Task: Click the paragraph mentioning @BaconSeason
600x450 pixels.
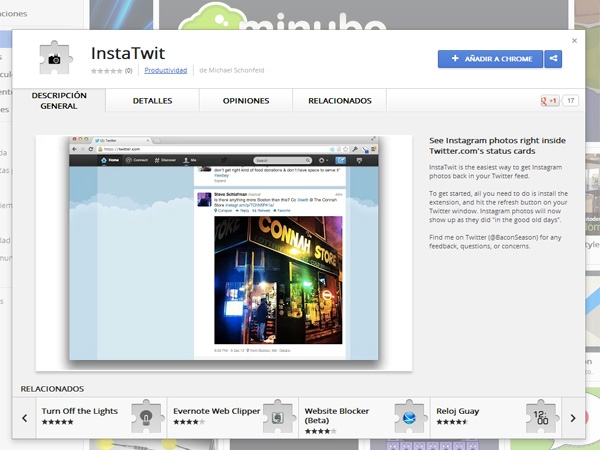Action: 495,241
